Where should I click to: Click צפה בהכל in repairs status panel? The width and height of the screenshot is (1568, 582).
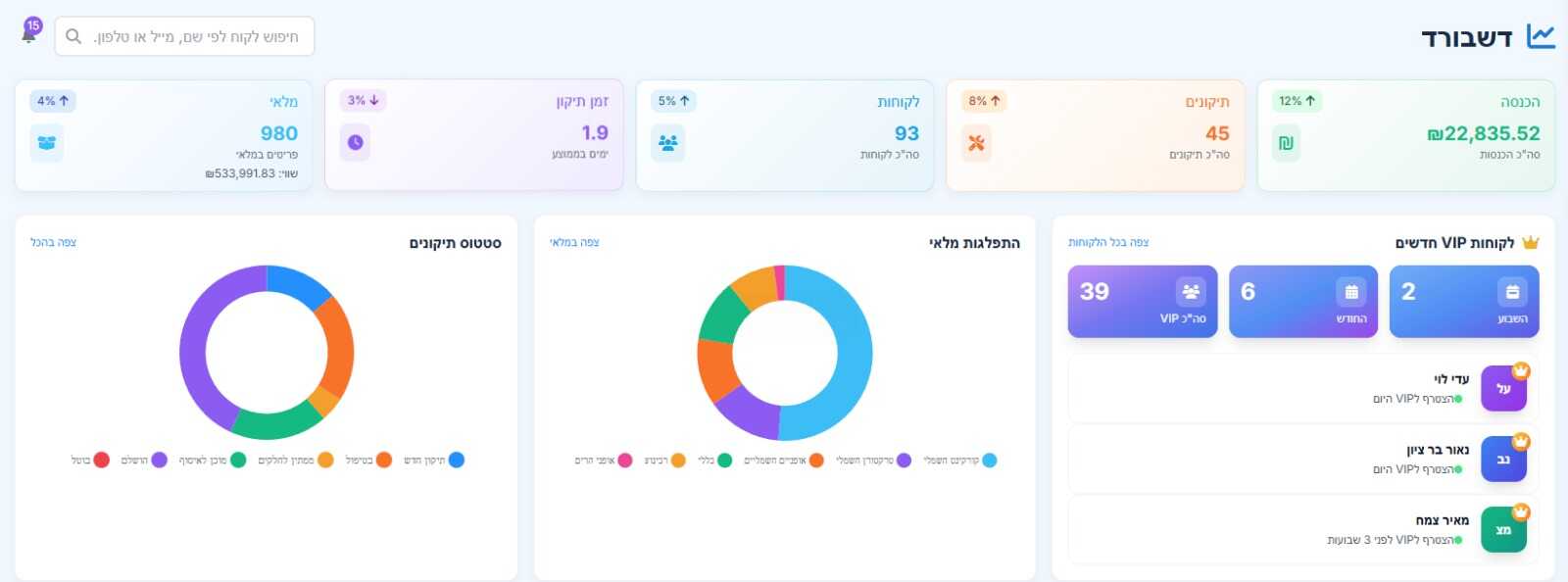[x=53, y=242]
